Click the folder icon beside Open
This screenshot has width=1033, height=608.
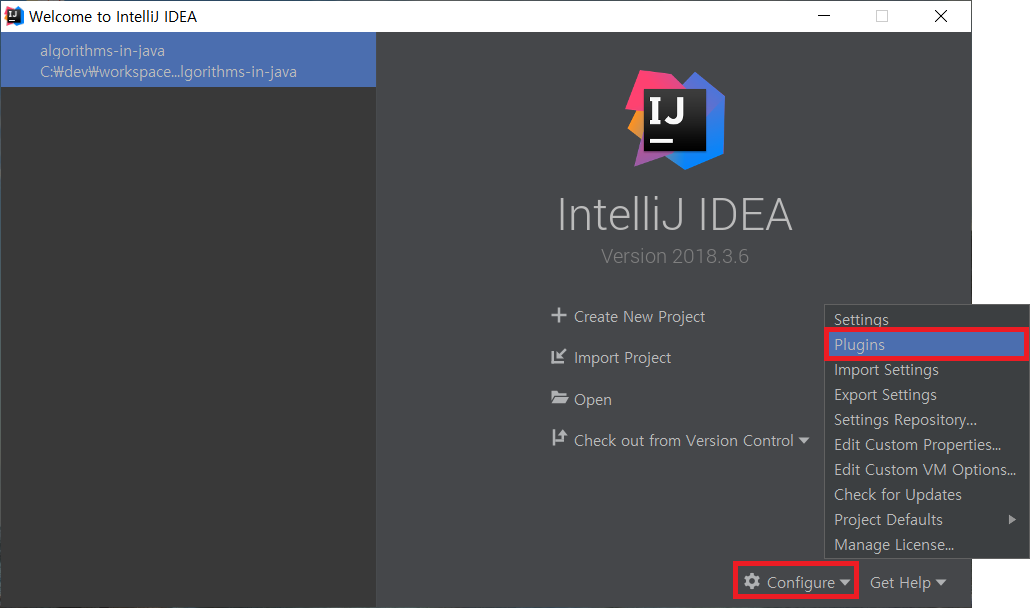tap(559, 398)
